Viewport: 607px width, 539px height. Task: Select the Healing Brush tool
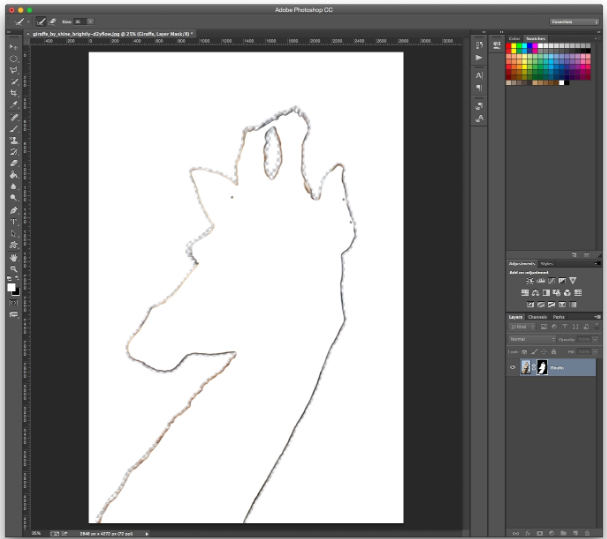(x=14, y=117)
